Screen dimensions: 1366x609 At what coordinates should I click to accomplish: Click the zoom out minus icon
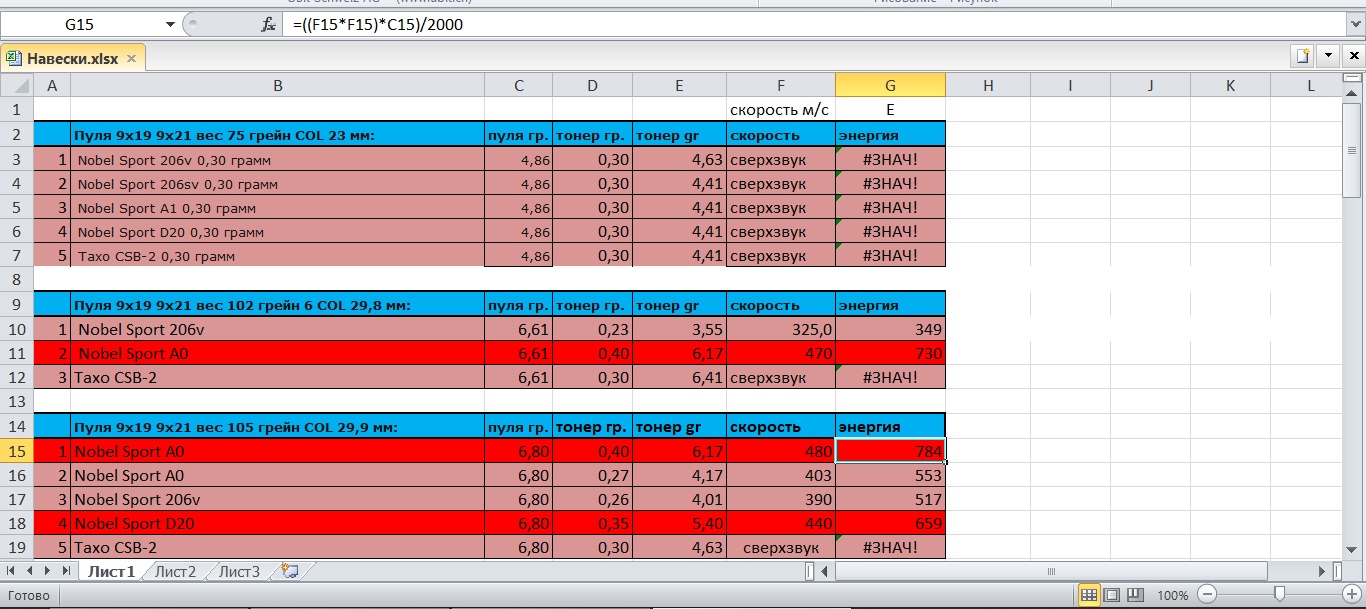(1207, 595)
